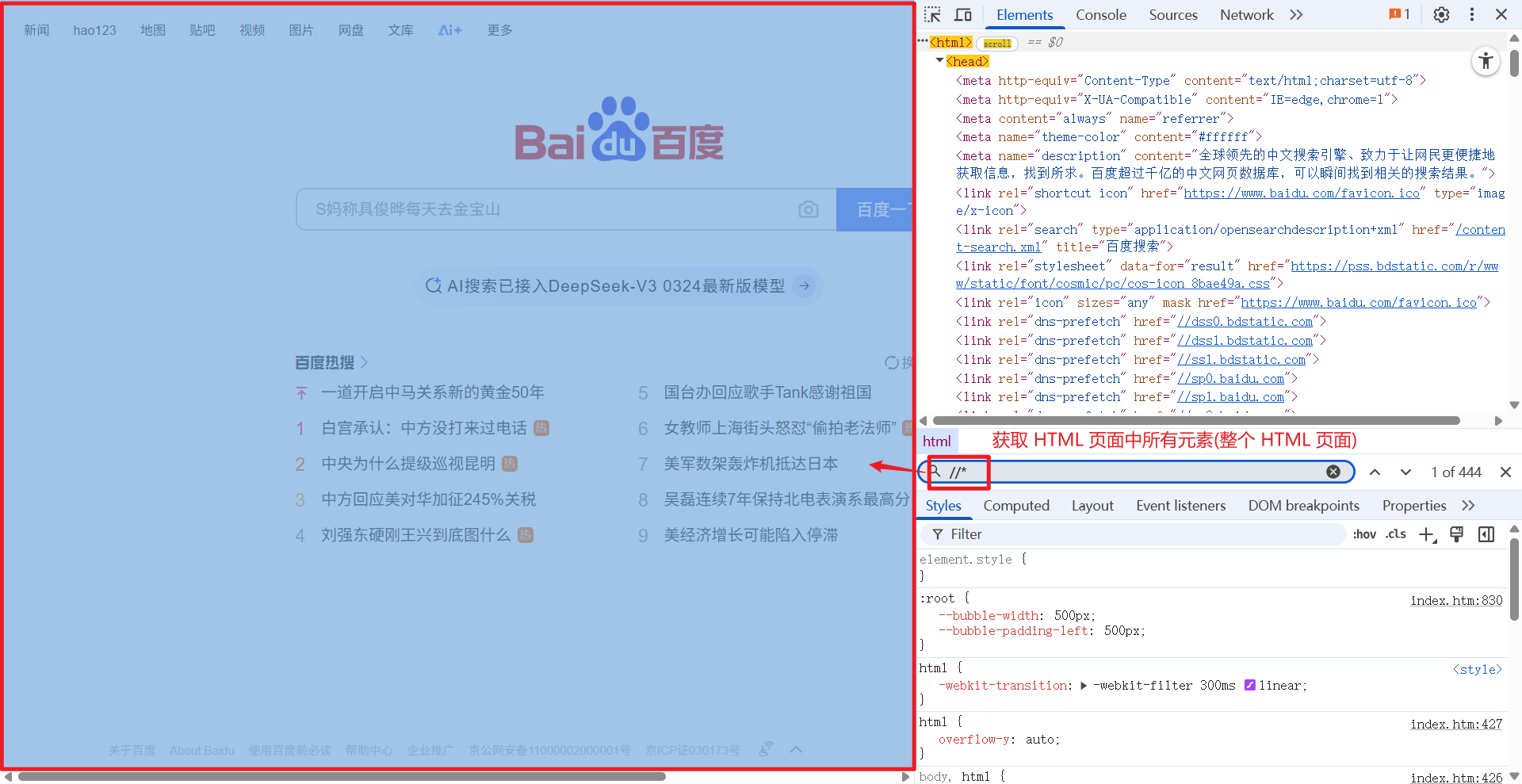
Task: Switch to the Console tab
Action: pos(1100,14)
